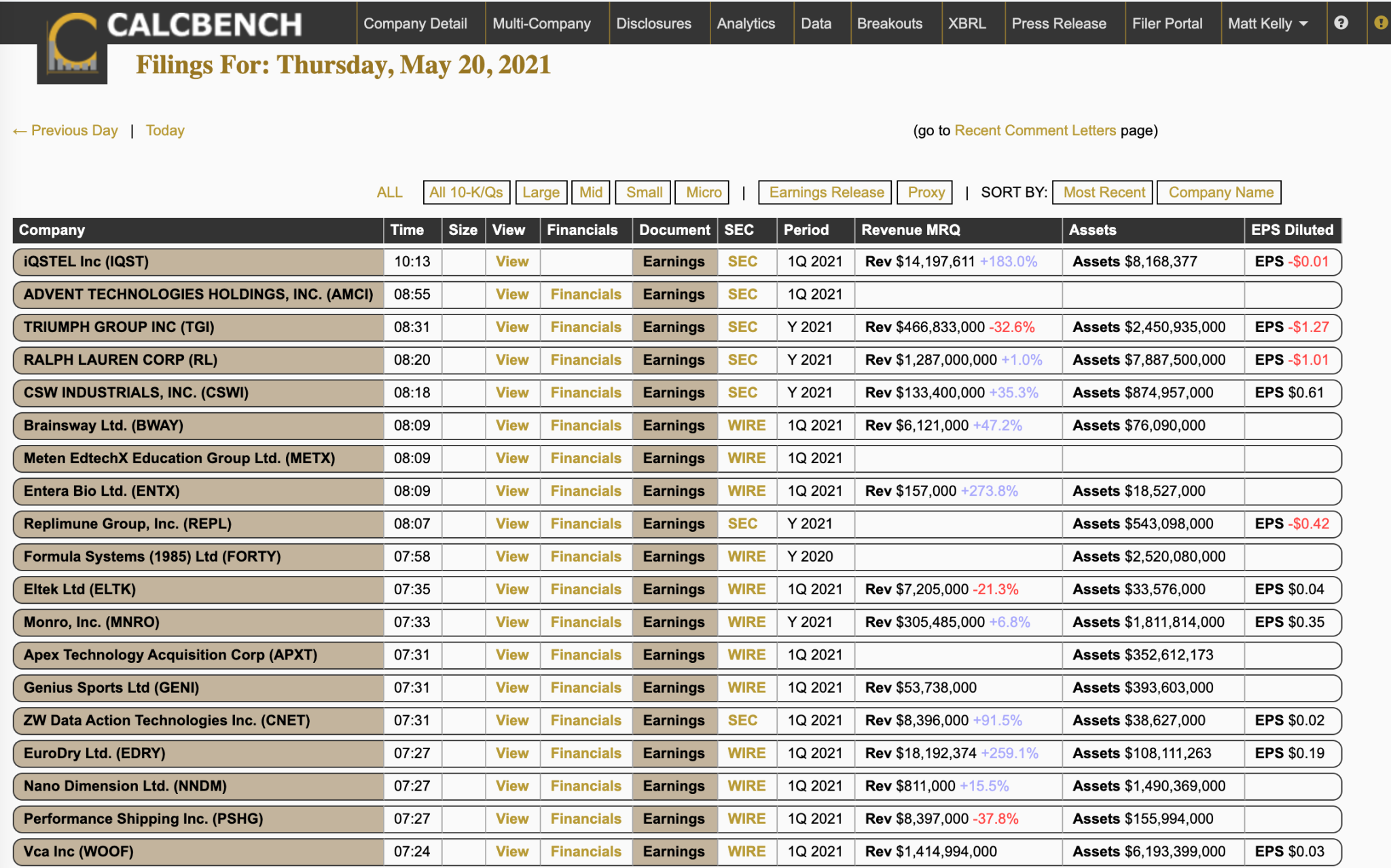
Task: Open the help question mark icon
Action: (x=1340, y=23)
